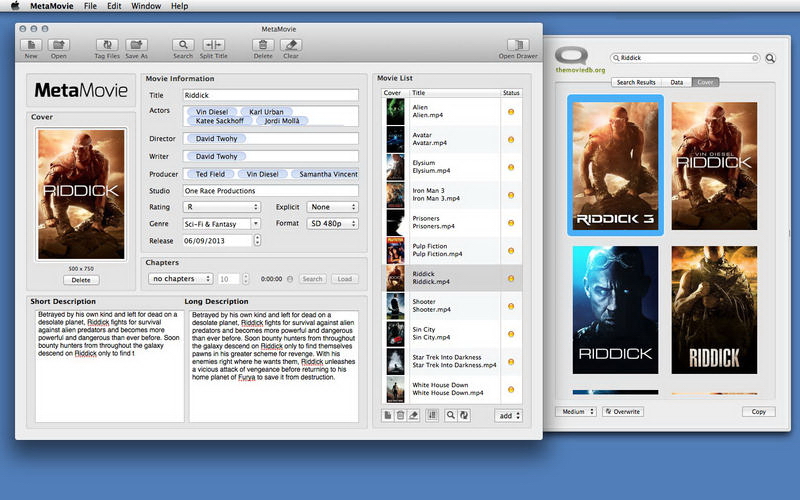Click the Save As toolbar icon
The height and width of the screenshot is (500, 800).
(136, 45)
